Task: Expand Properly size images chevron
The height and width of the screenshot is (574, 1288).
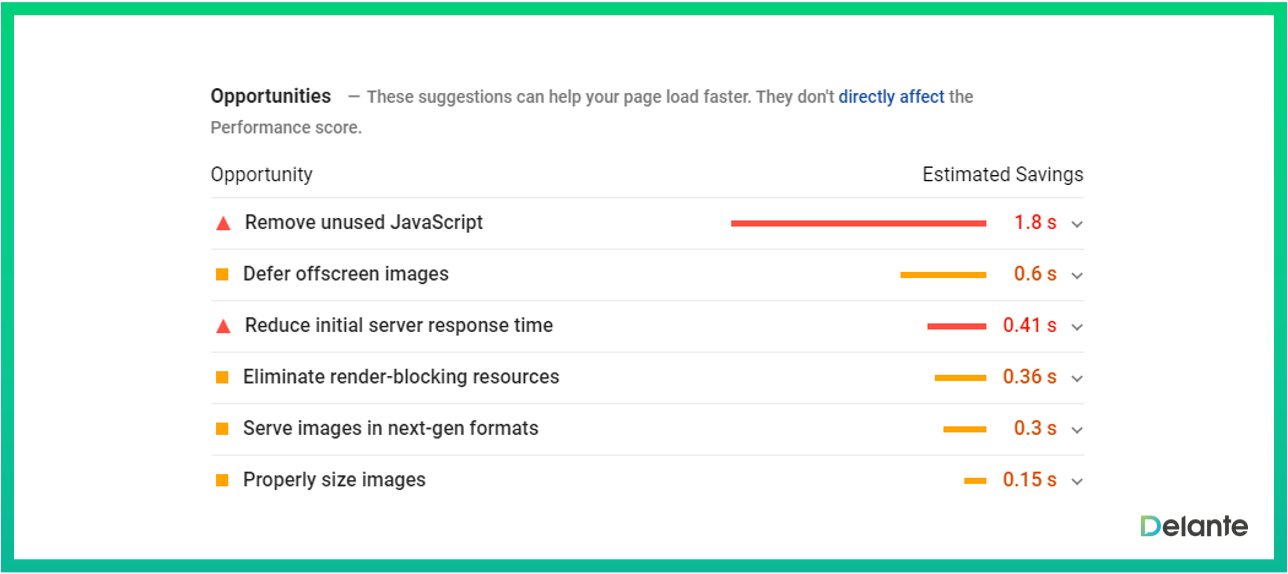Action: 1077,481
